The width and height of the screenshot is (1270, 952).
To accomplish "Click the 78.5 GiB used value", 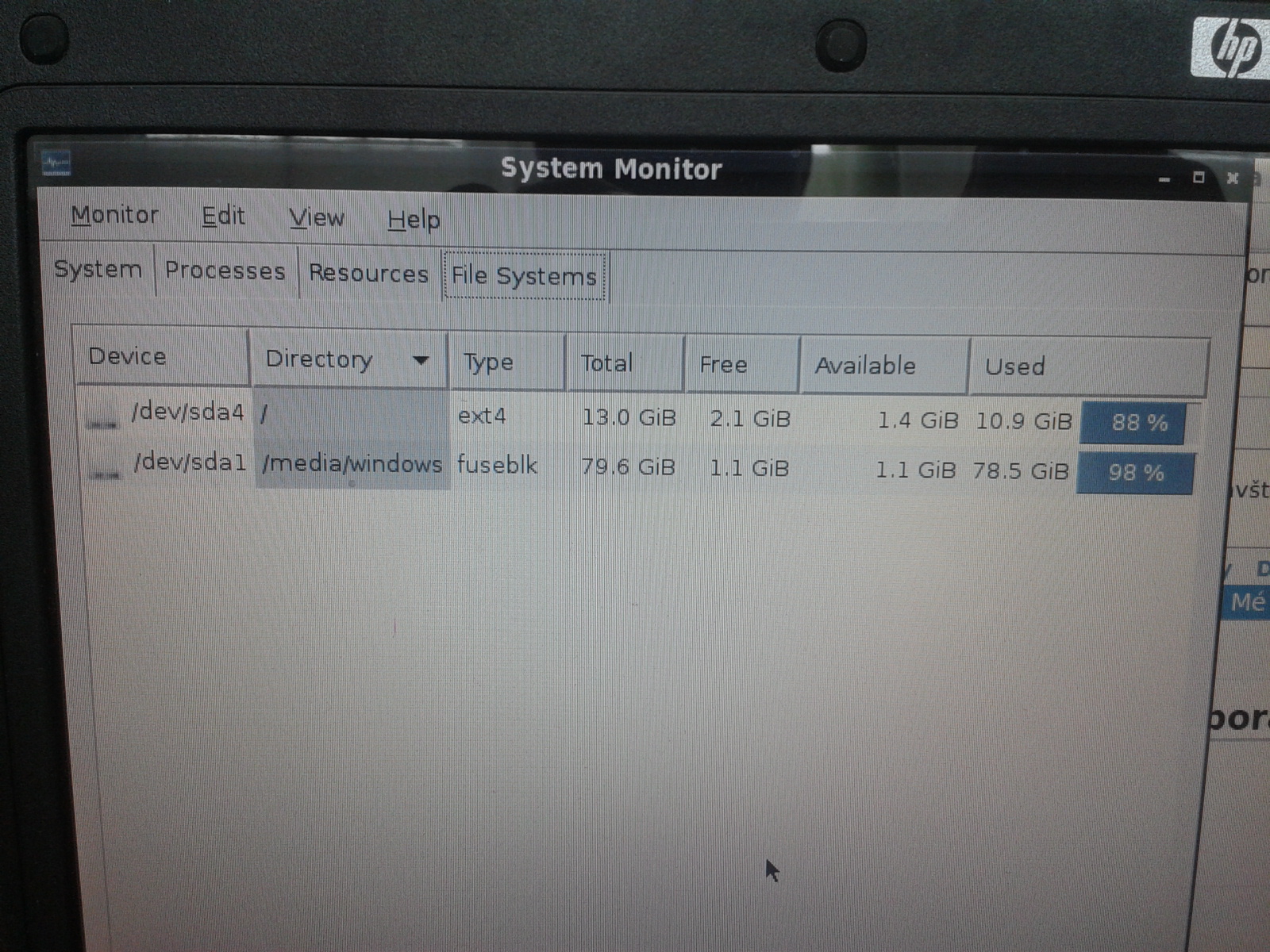I will 1021,471.
